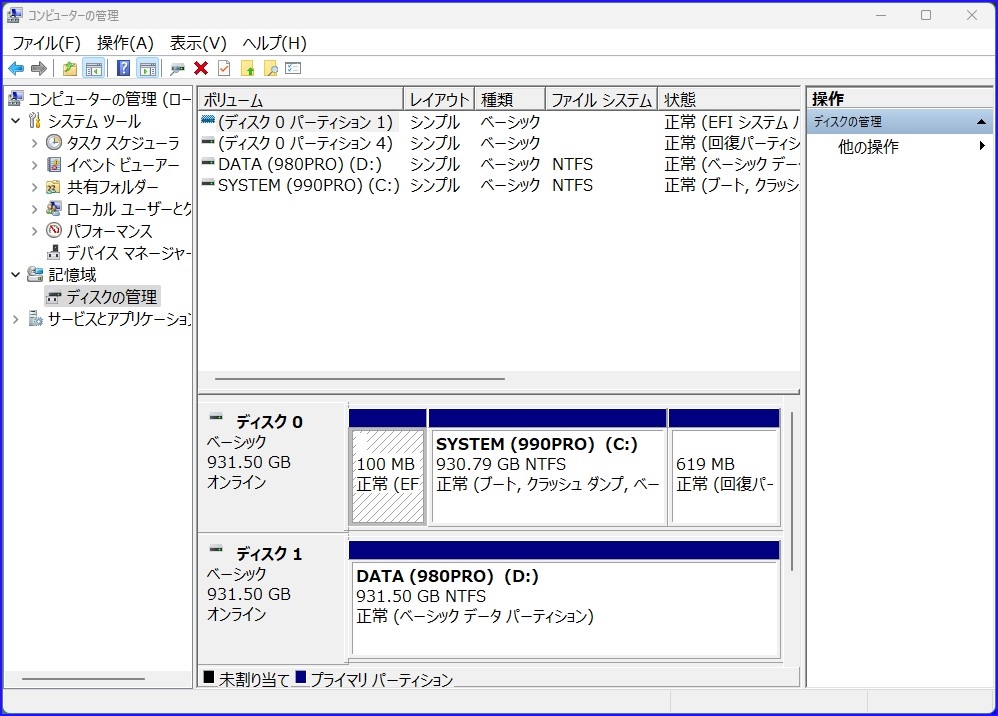Image resolution: width=998 pixels, height=716 pixels.
Task: Click the パフォーマンス gauge icon
Action: click(54, 230)
